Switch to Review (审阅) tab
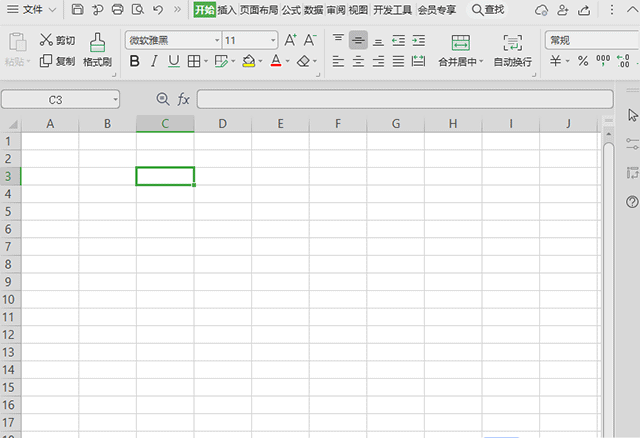 (336, 10)
